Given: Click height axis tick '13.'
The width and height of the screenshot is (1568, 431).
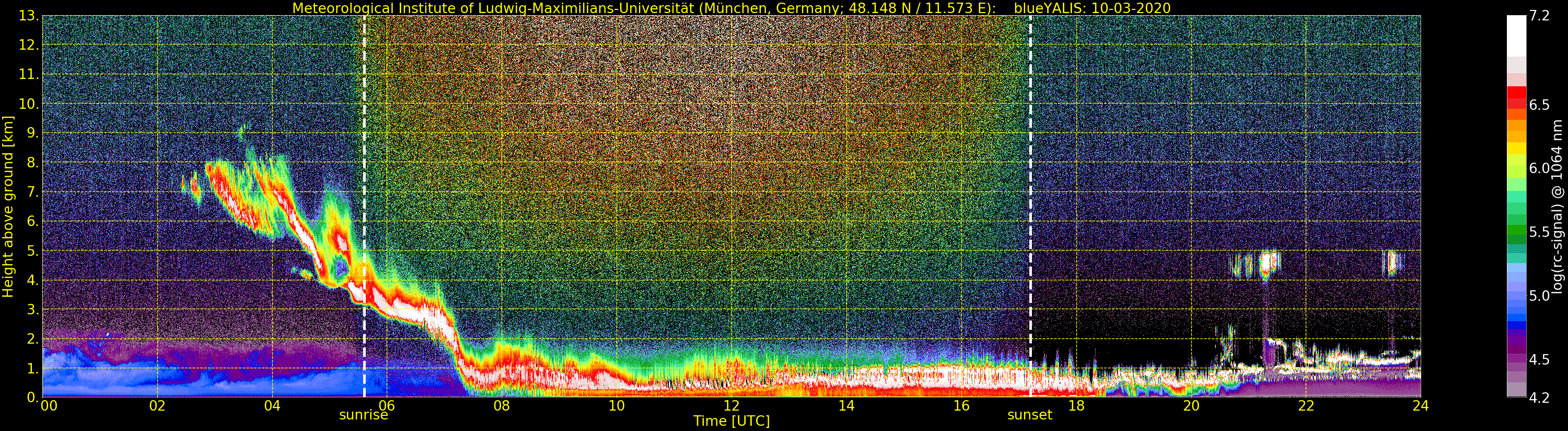Looking at the screenshot, I should coord(29,16).
